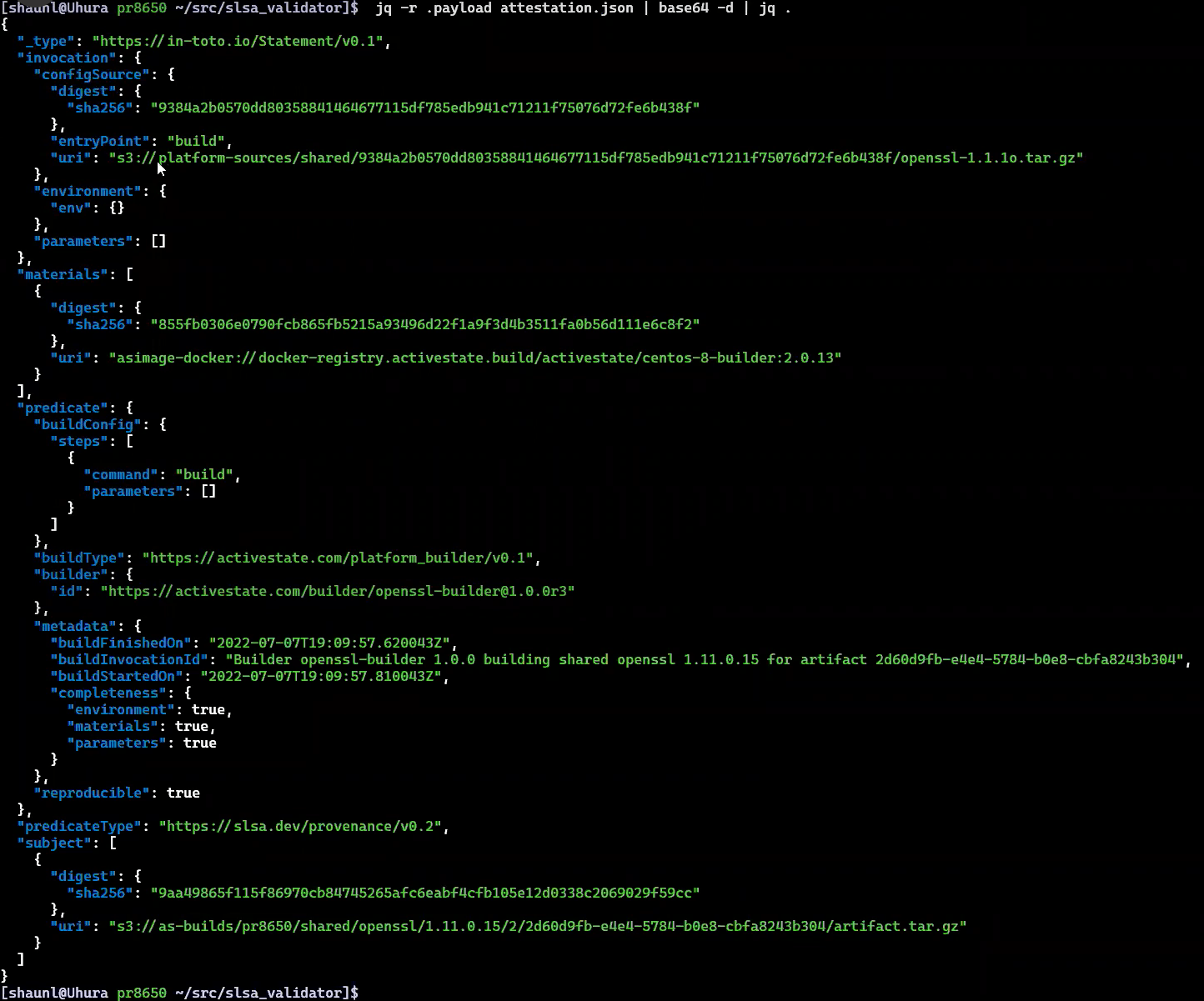This screenshot has width=1204, height=1001.
Task: Select the buildConfig steps command value
Action: tap(204, 473)
